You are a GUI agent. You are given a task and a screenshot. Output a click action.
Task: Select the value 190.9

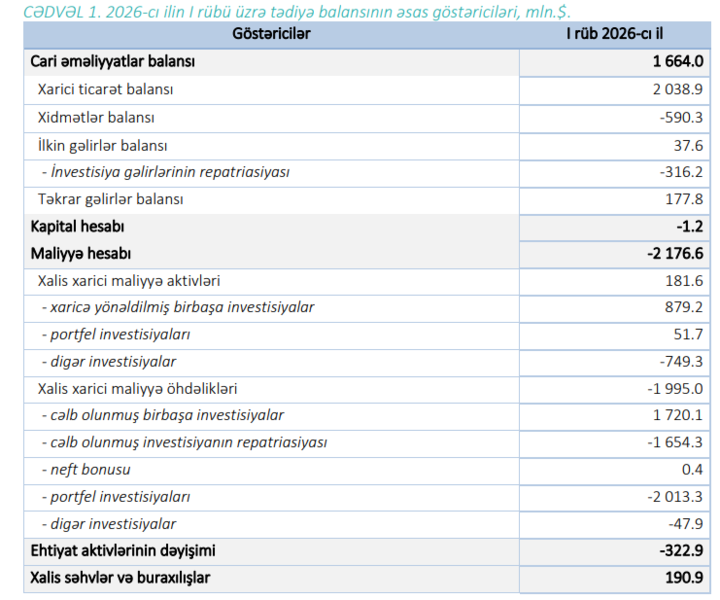(684, 578)
